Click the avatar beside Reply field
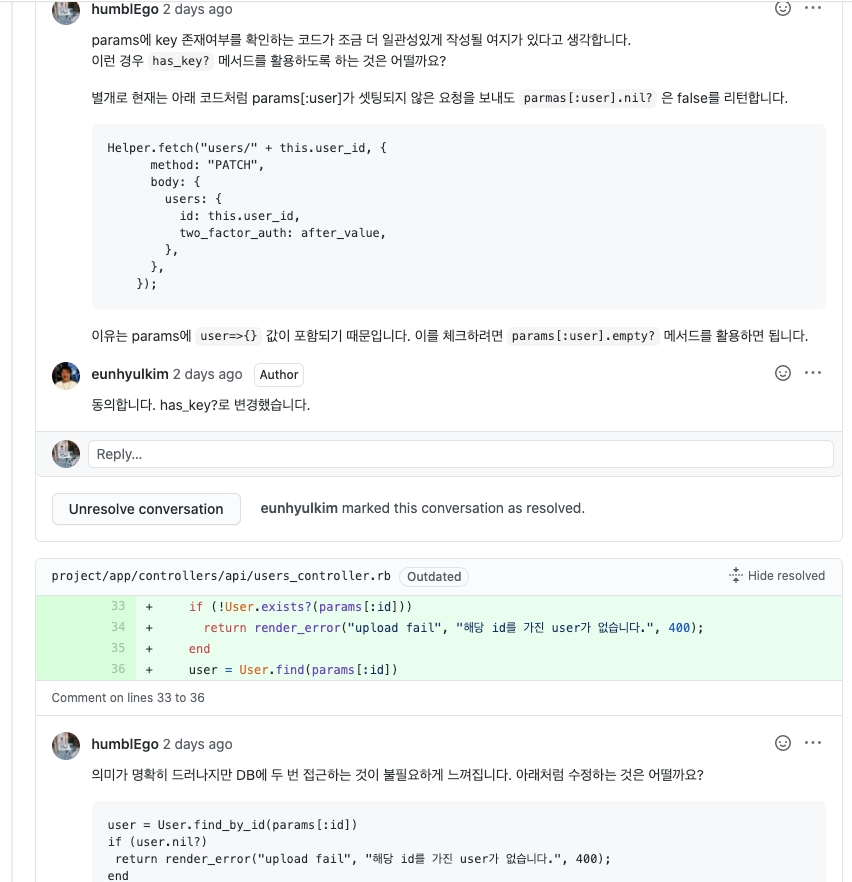This screenshot has width=852, height=882. point(66,454)
